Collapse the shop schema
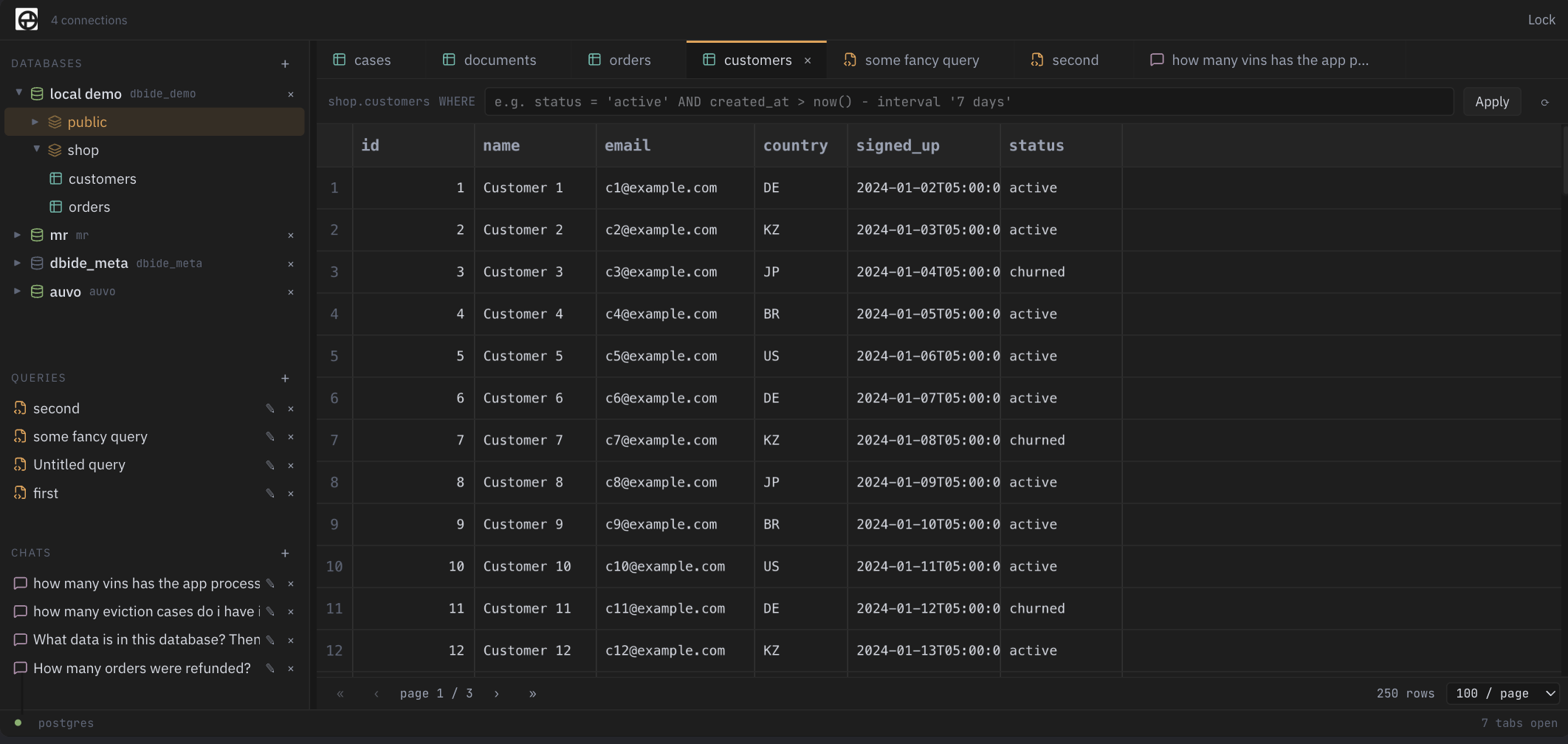 tap(36, 149)
